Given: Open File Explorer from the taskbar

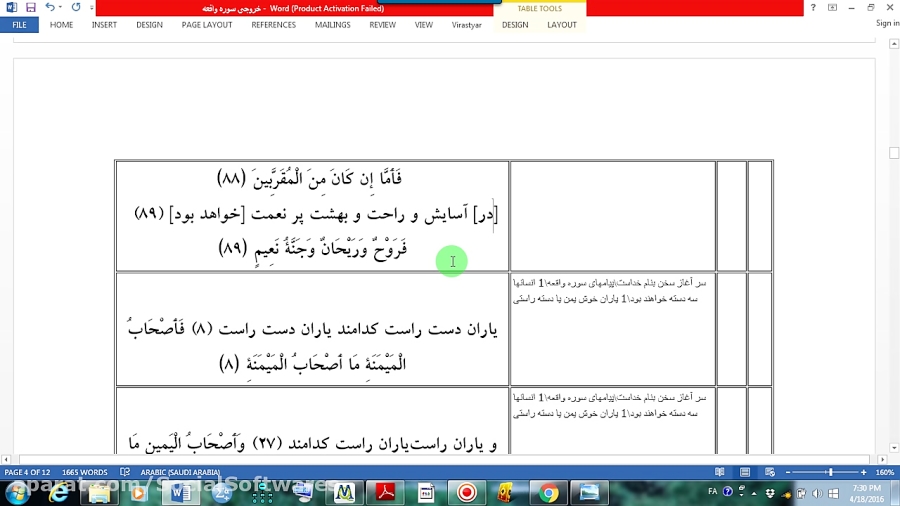Looking at the screenshot, I should (99, 493).
